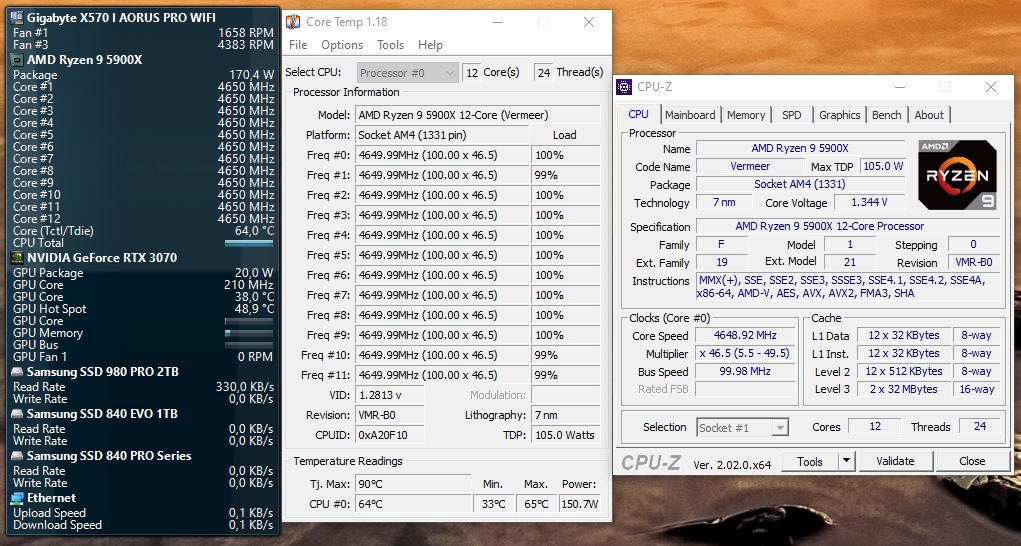The image size is (1021, 546).
Task: Switch to the Mainboard tab in CPU-Z
Action: click(690, 115)
